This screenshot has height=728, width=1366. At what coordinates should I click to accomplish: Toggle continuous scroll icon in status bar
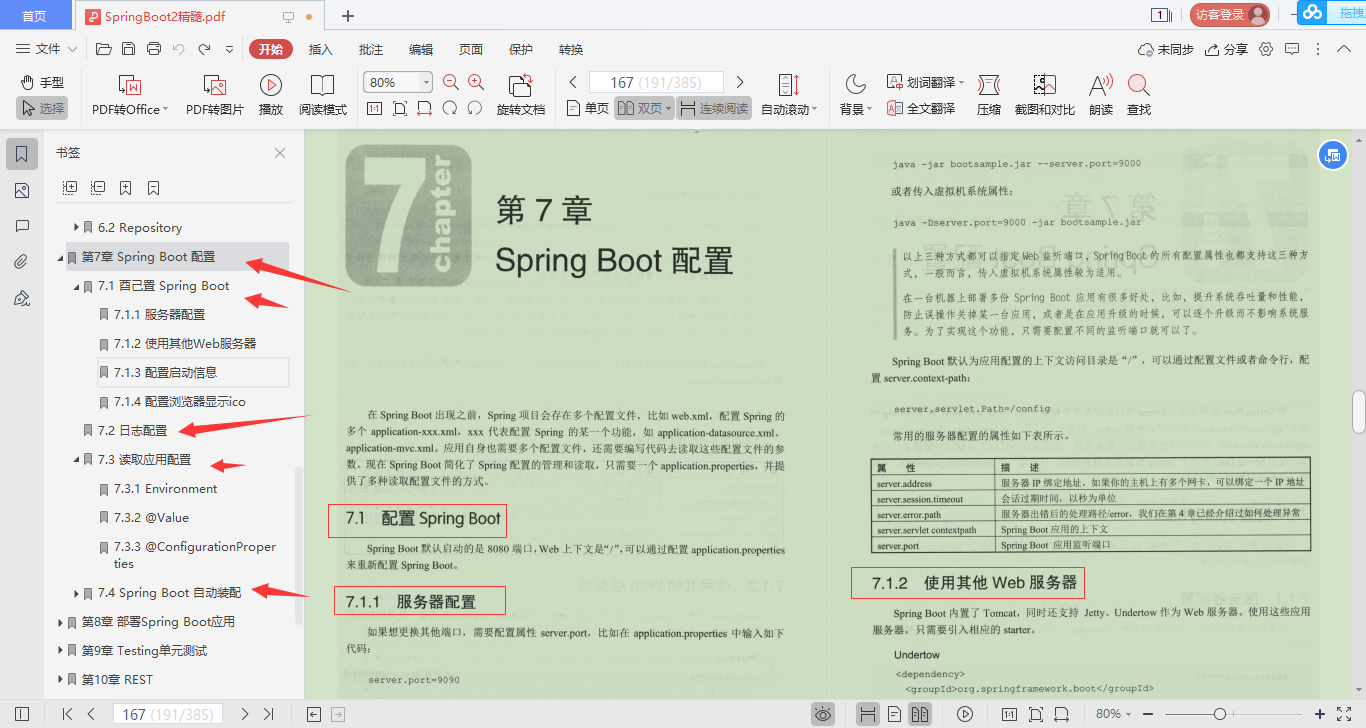point(868,714)
